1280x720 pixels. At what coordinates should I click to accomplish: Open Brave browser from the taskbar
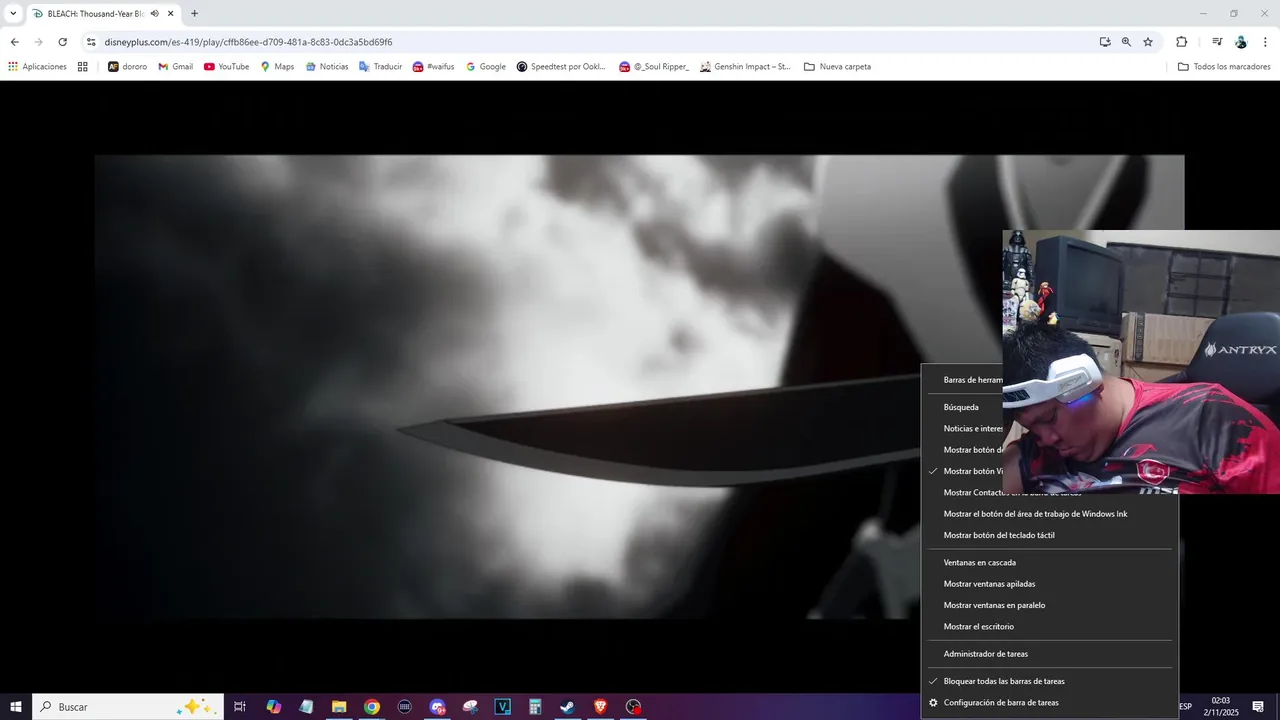click(600, 707)
